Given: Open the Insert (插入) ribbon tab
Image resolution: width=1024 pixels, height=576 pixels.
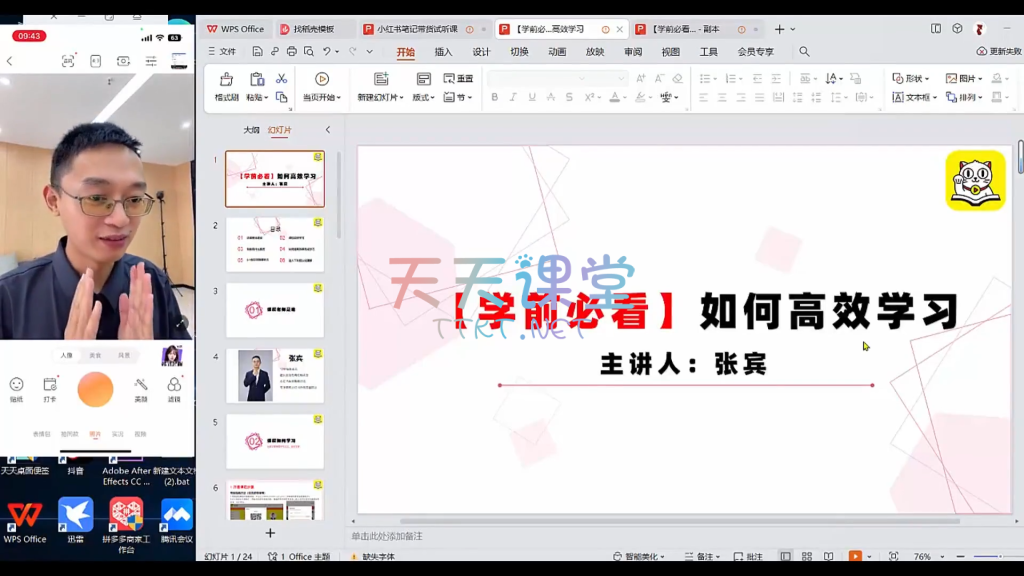Looking at the screenshot, I should click(x=443, y=52).
